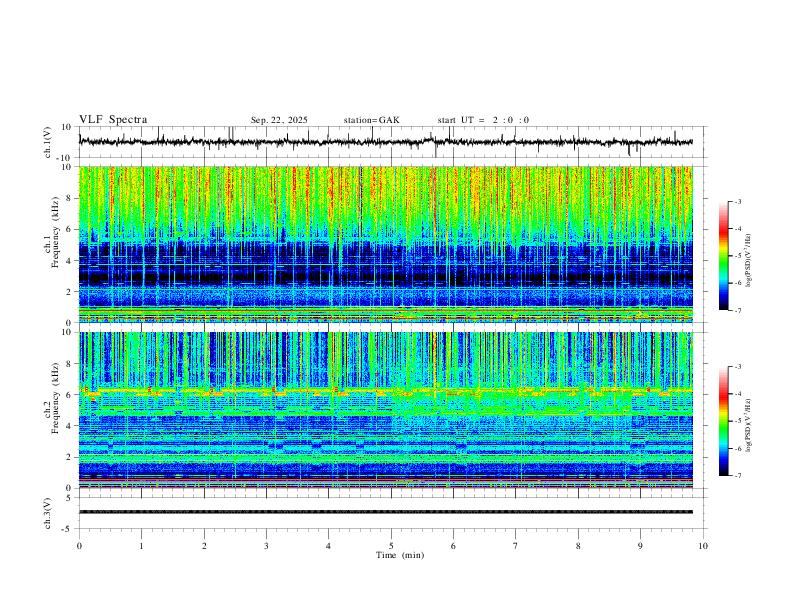Click time axis tick label "3"
The width and height of the screenshot is (792, 612).
[266, 546]
